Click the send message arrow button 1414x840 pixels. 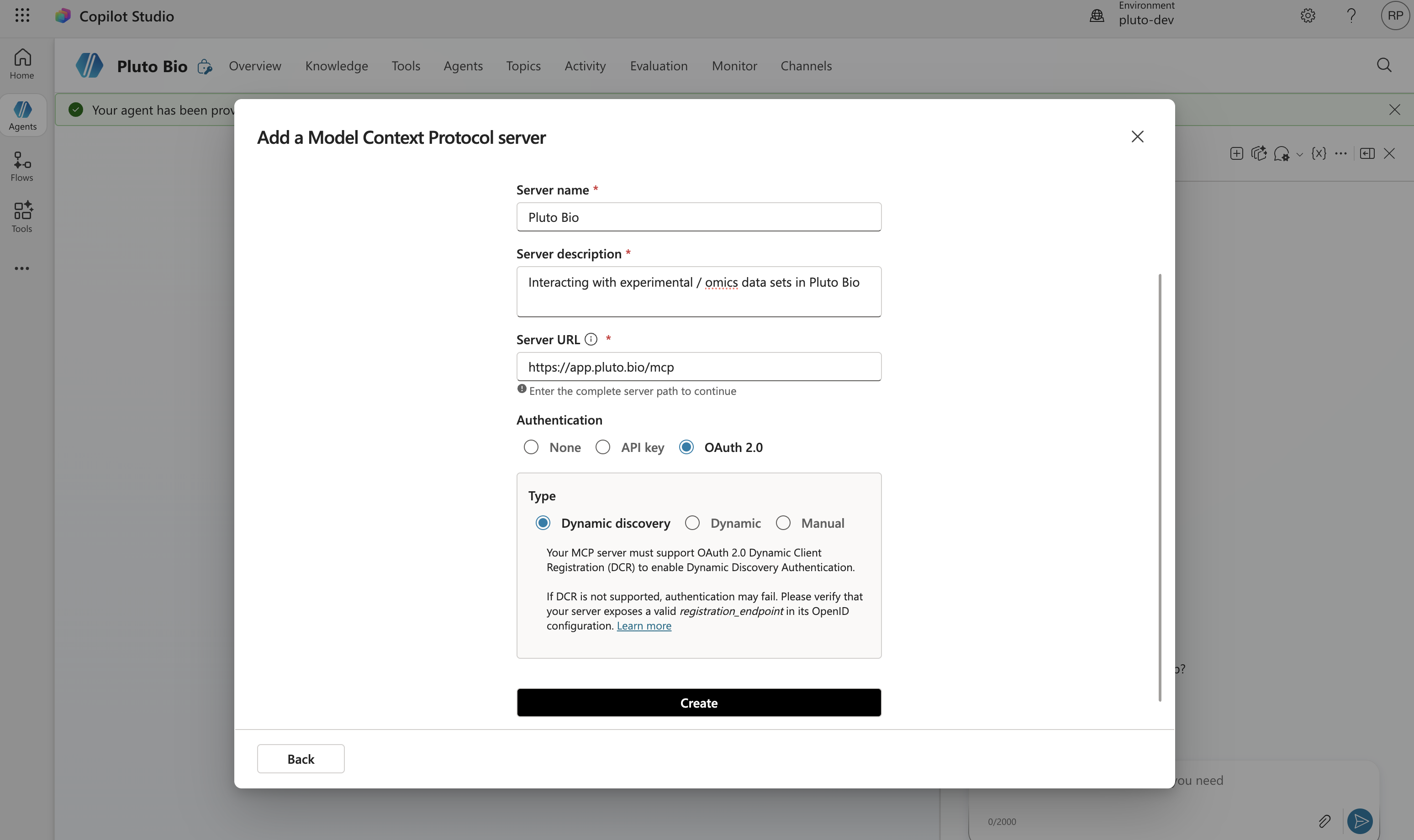click(x=1360, y=821)
